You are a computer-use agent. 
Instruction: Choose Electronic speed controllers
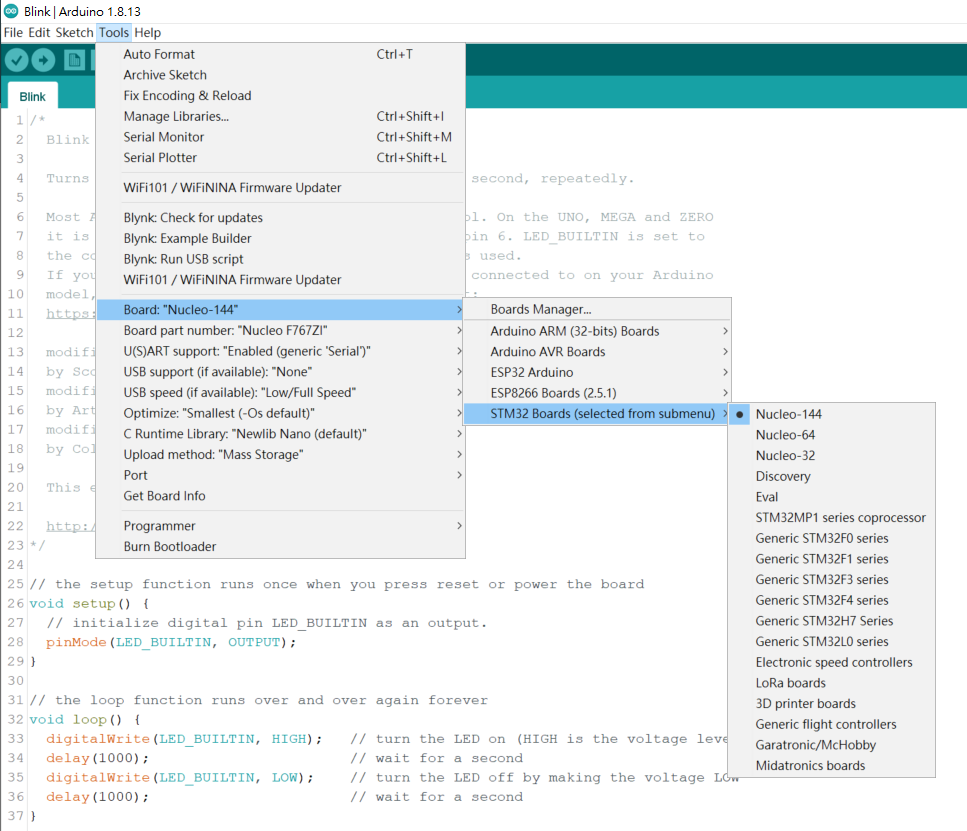(x=831, y=662)
